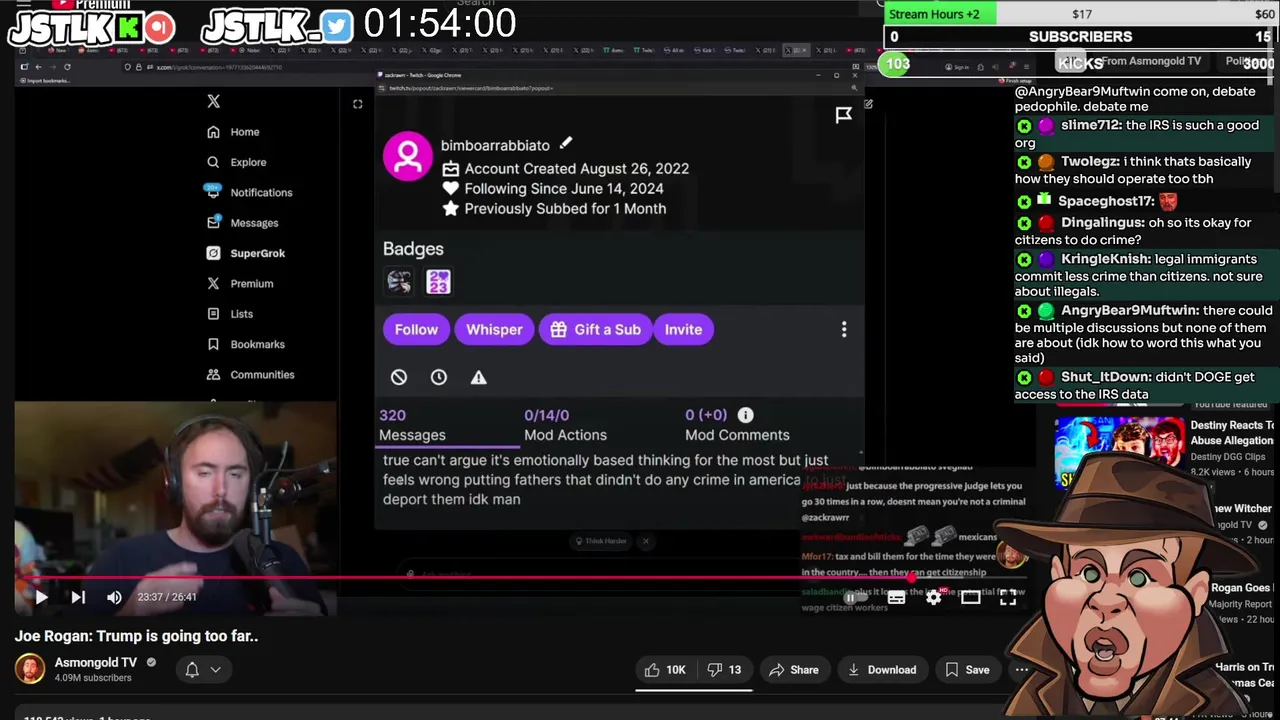Image resolution: width=1280 pixels, height=720 pixels.
Task: Click the Invite button on viewer card
Action: tap(684, 329)
